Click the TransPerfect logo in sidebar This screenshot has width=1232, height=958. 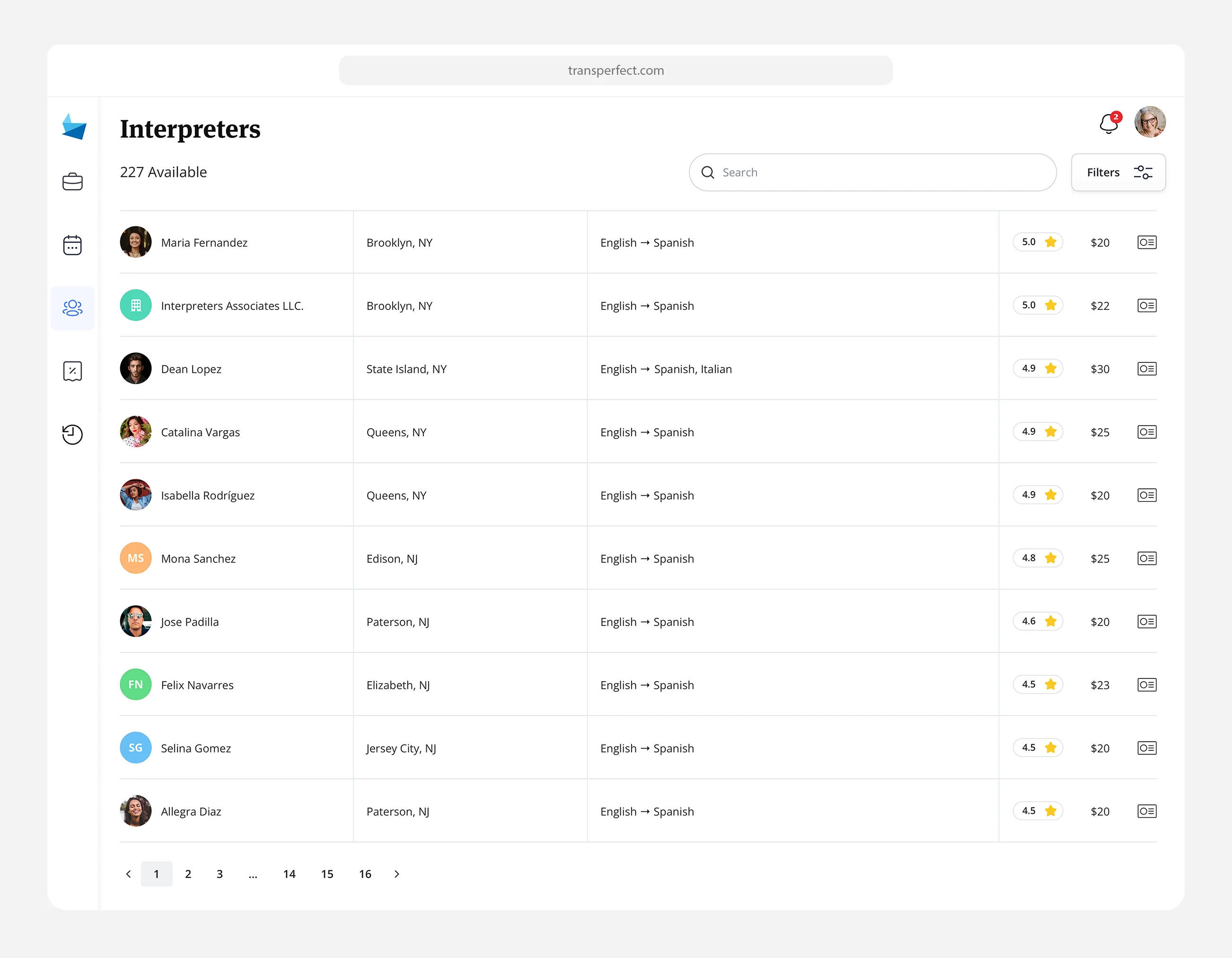(x=74, y=126)
